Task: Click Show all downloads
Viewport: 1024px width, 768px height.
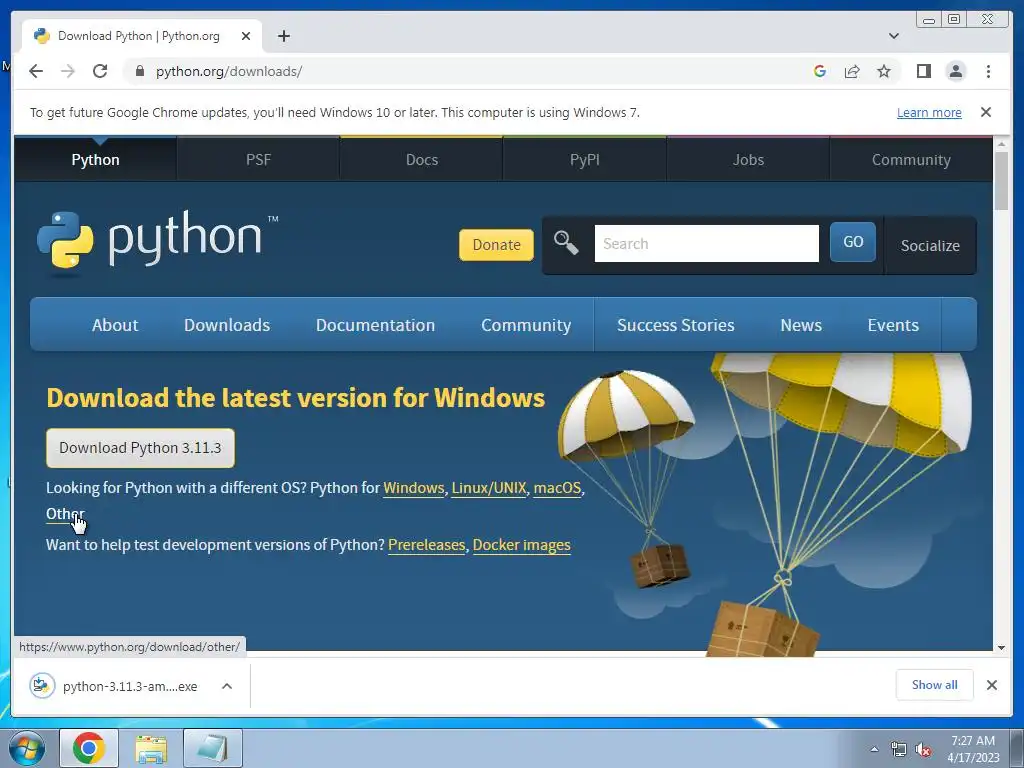Action: (x=935, y=685)
